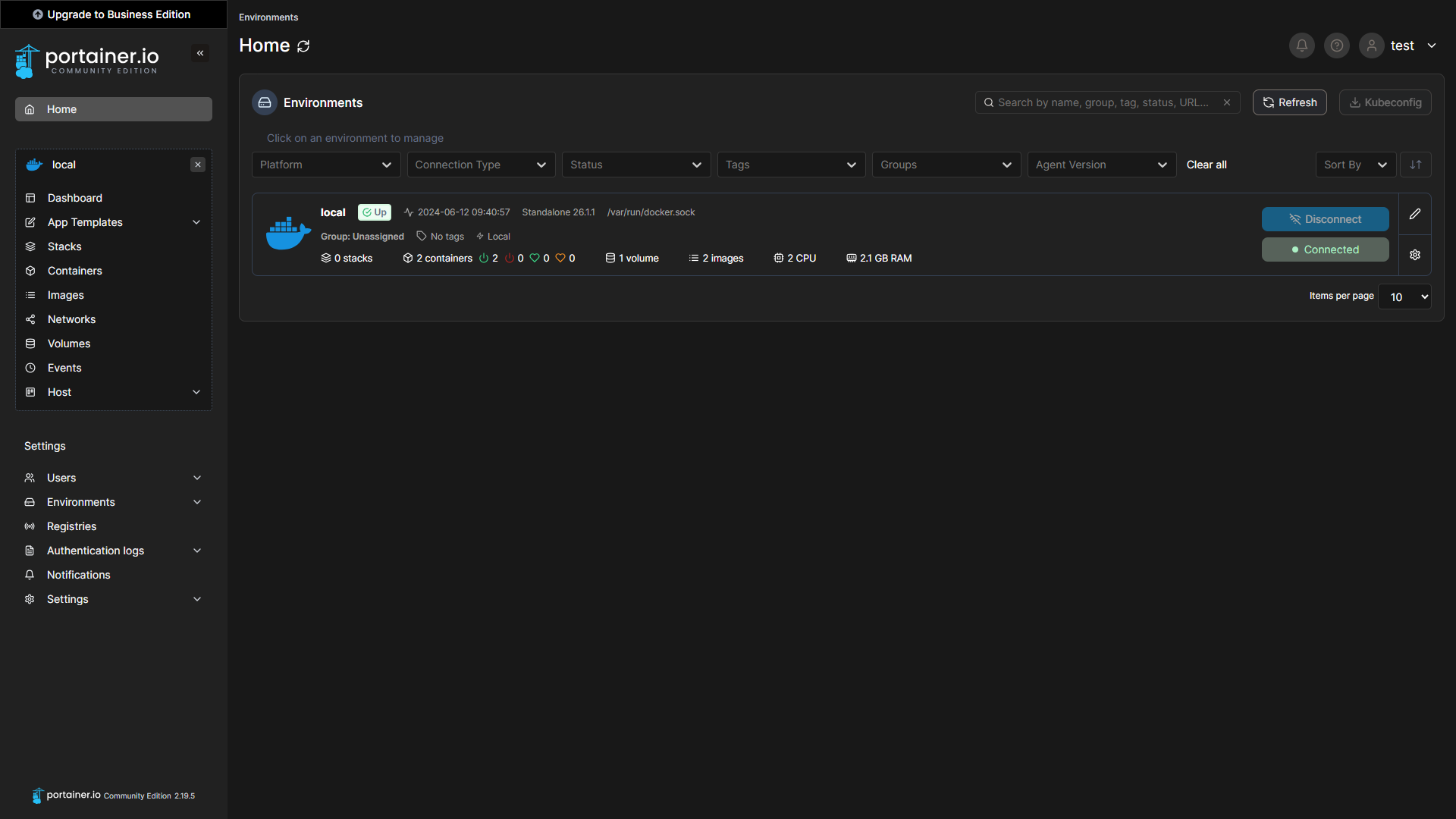Expand the Connection Type dropdown
The image size is (1456, 819).
pyautogui.click(x=481, y=164)
